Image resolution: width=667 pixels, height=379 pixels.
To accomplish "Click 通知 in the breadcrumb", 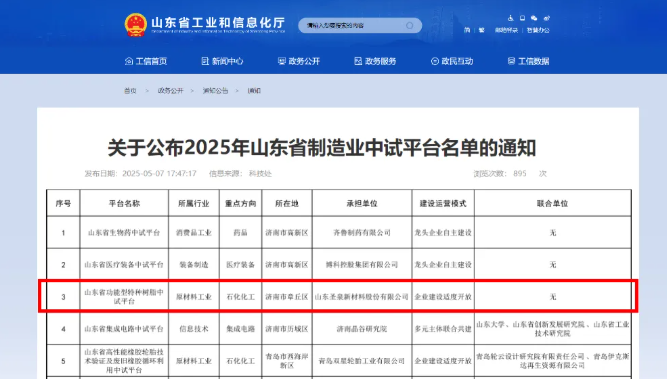I will [254, 91].
